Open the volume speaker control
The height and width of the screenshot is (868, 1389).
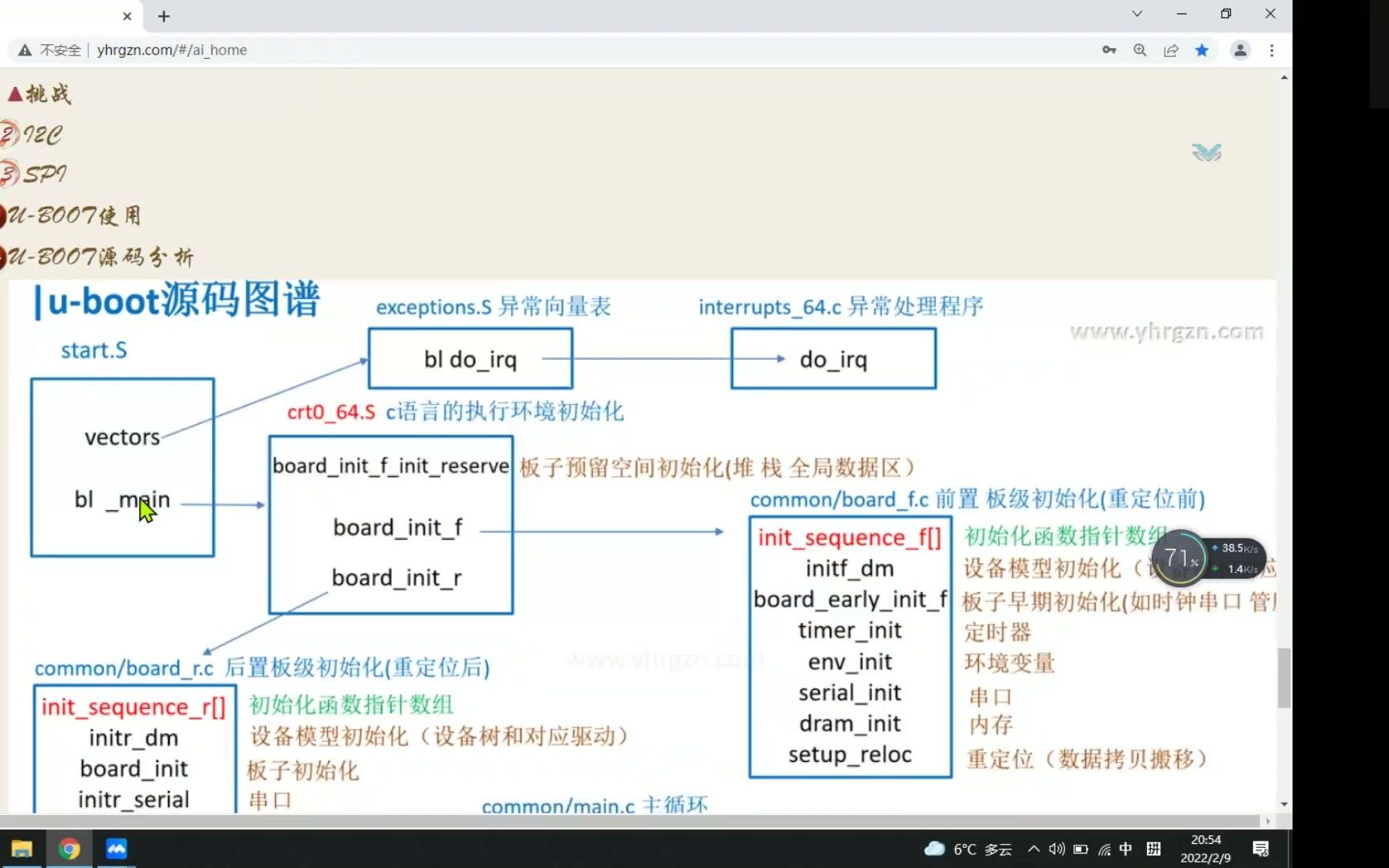1057,849
